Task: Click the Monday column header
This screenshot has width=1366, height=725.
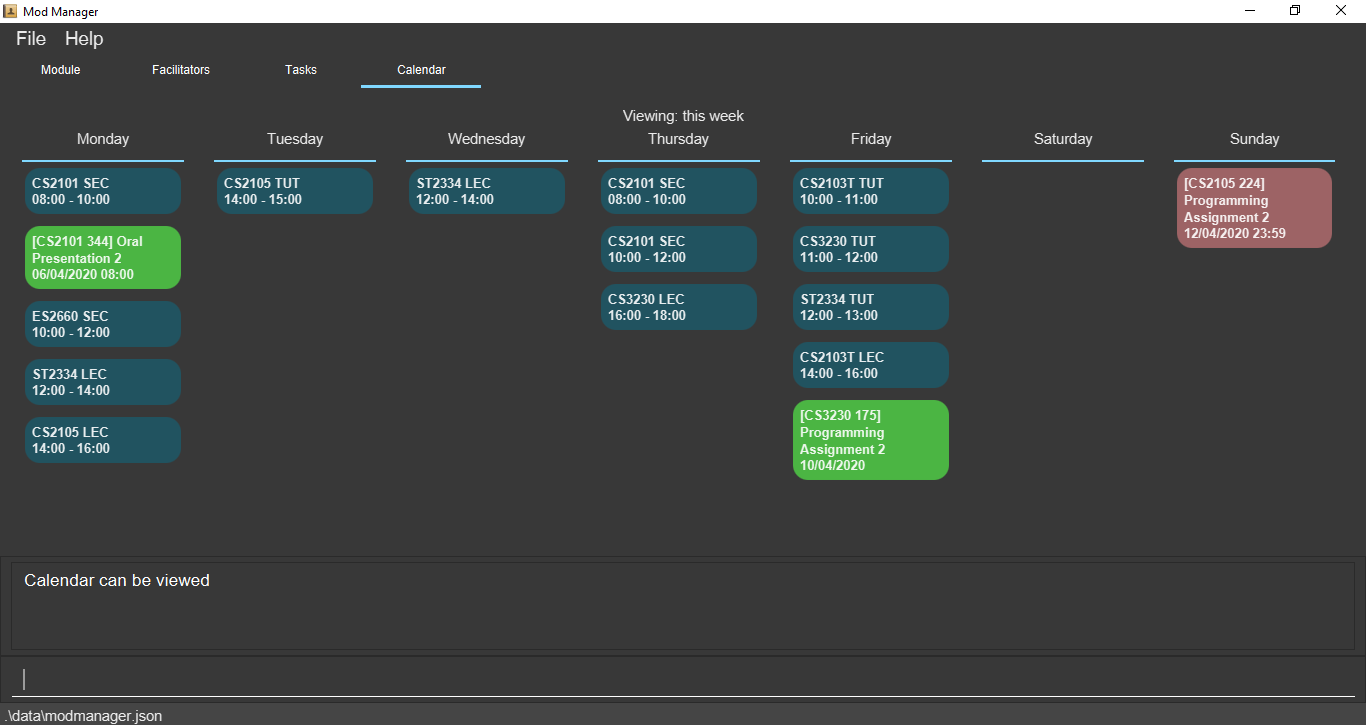Action: 103,139
